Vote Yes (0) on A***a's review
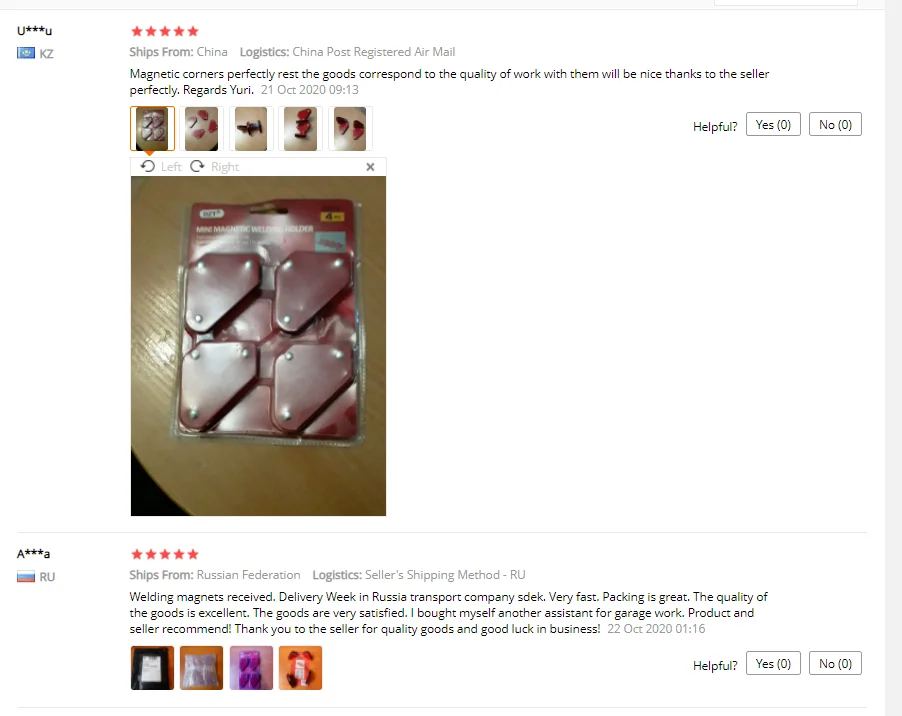This screenshot has width=902, height=716. (773, 663)
